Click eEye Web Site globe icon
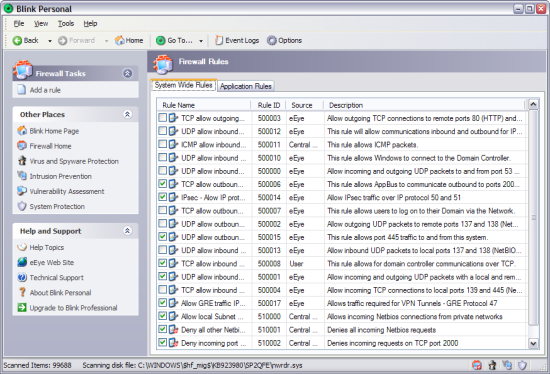Viewport: 550px width, 374px height. click(x=22, y=262)
